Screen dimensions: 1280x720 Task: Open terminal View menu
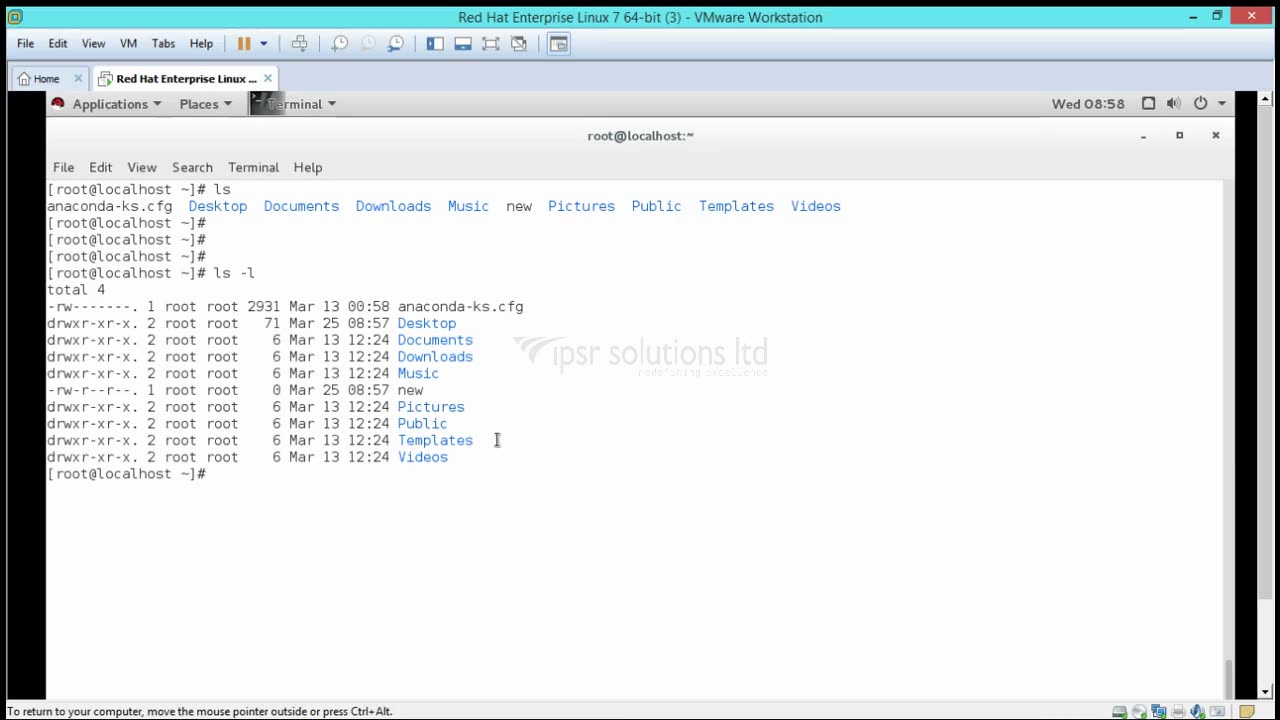tap(141, 167)
